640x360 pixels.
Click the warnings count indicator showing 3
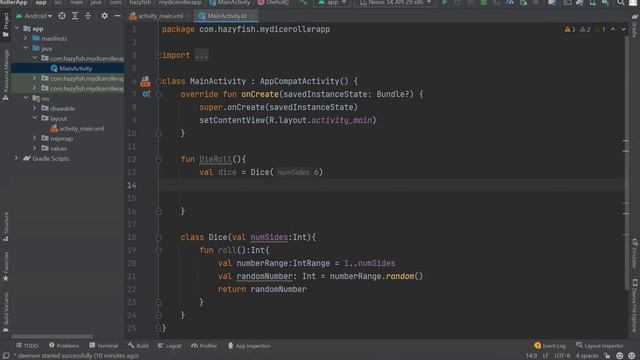[570, 29]
